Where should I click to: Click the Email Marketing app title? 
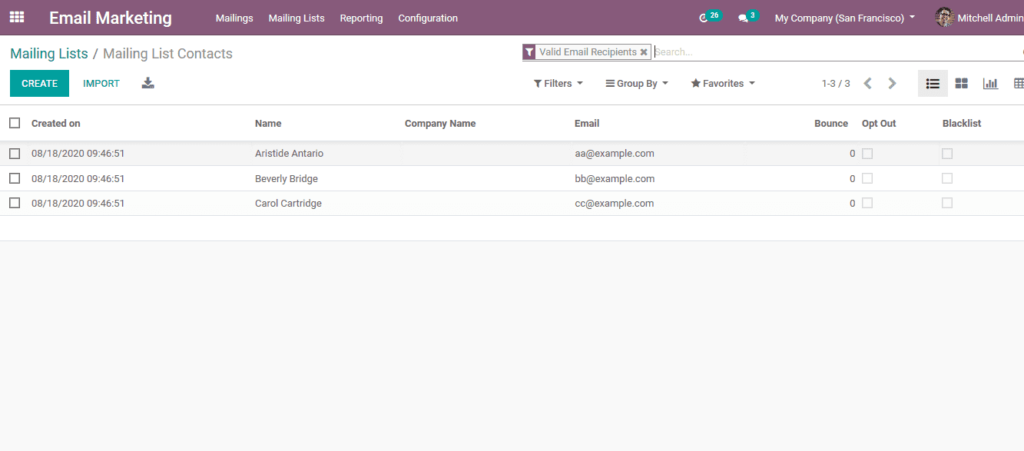click(x=110, y=18)
